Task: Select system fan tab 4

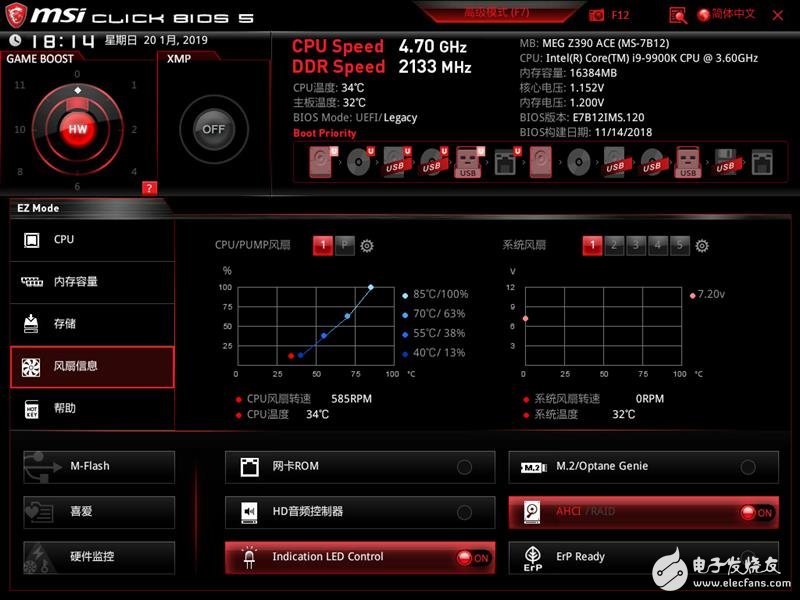Action: 658,245
